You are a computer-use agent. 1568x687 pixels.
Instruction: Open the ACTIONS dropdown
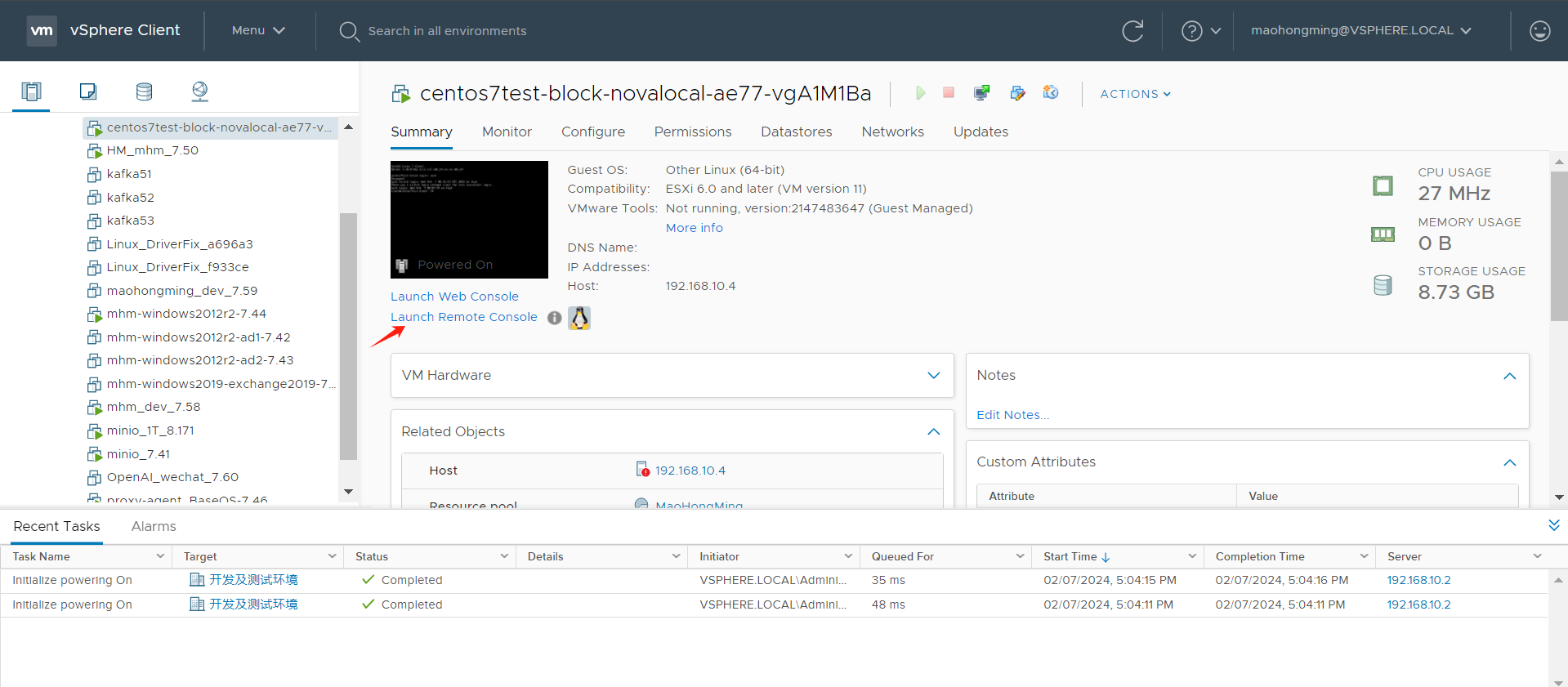[x=1136, y=94]
